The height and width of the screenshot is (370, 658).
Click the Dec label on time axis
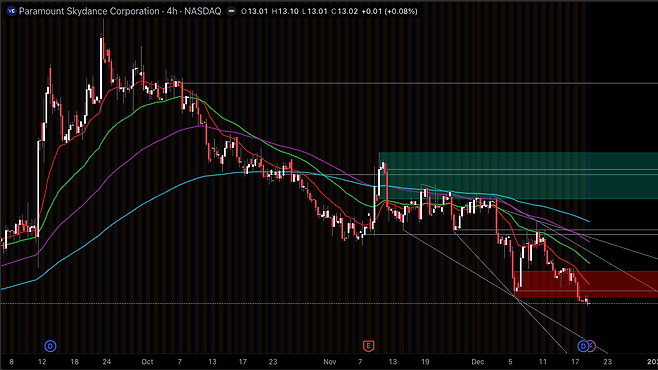[x=478, y=362]
